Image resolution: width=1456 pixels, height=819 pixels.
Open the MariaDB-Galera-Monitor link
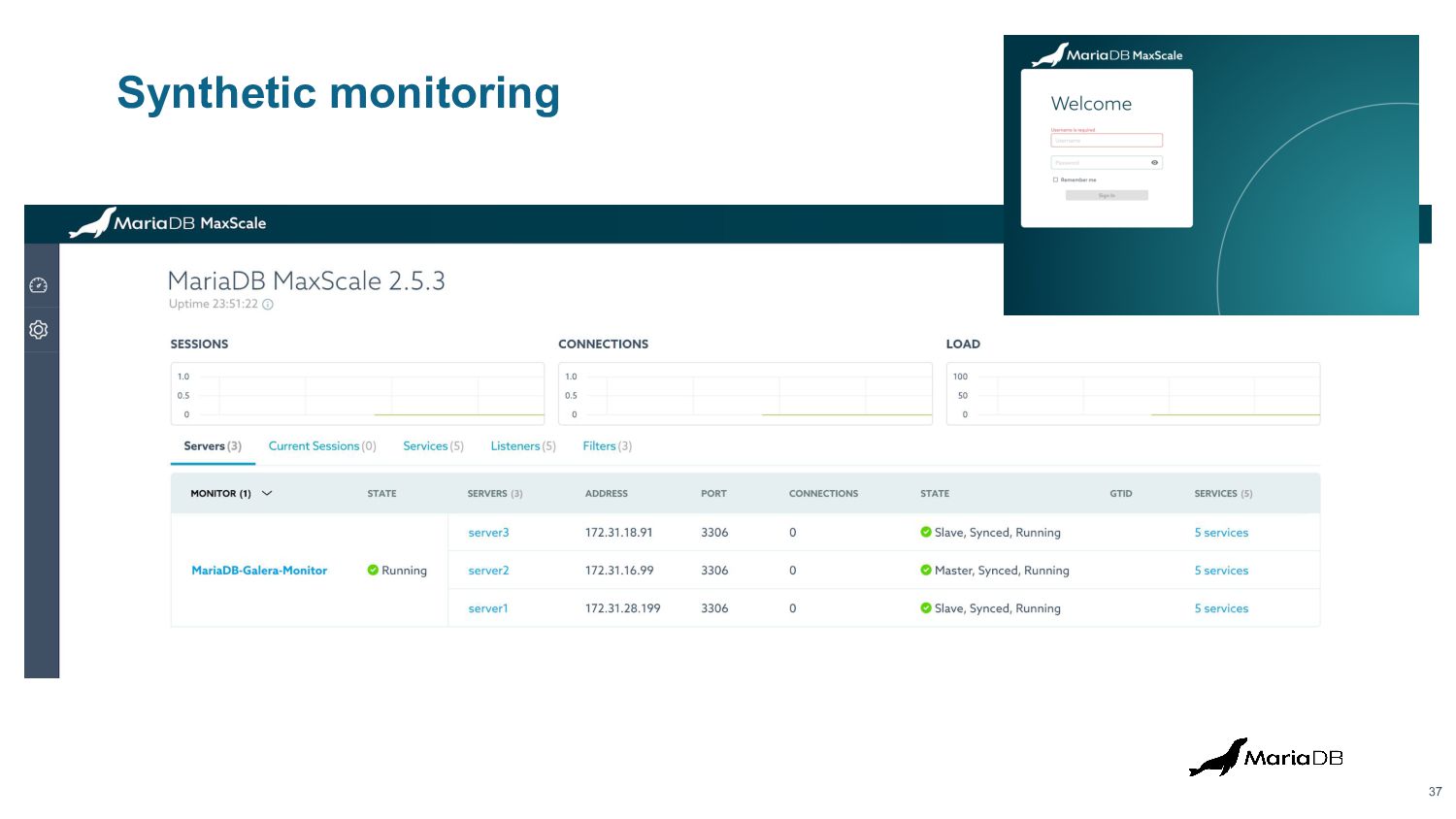[259, 571]
